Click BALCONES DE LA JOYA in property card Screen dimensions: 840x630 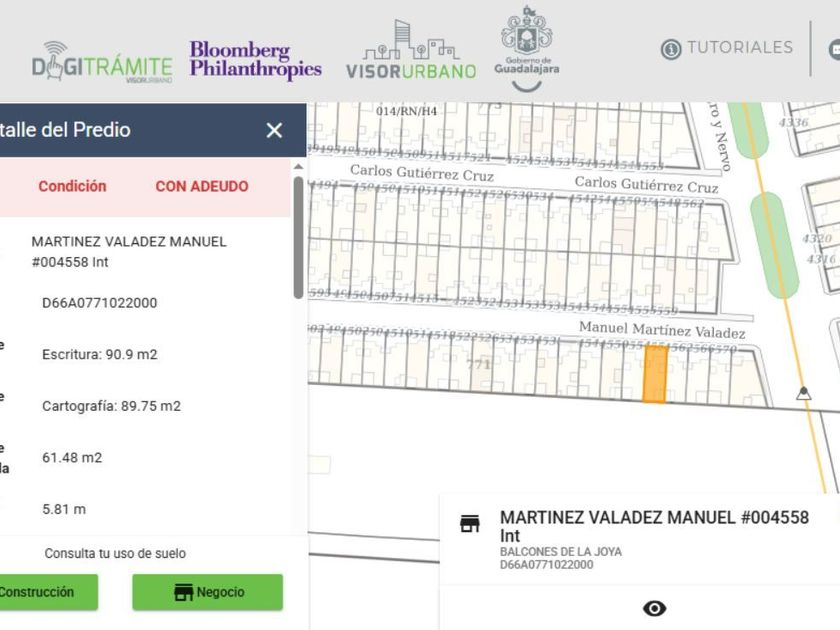pyautogui.click(x=561, y=552)
